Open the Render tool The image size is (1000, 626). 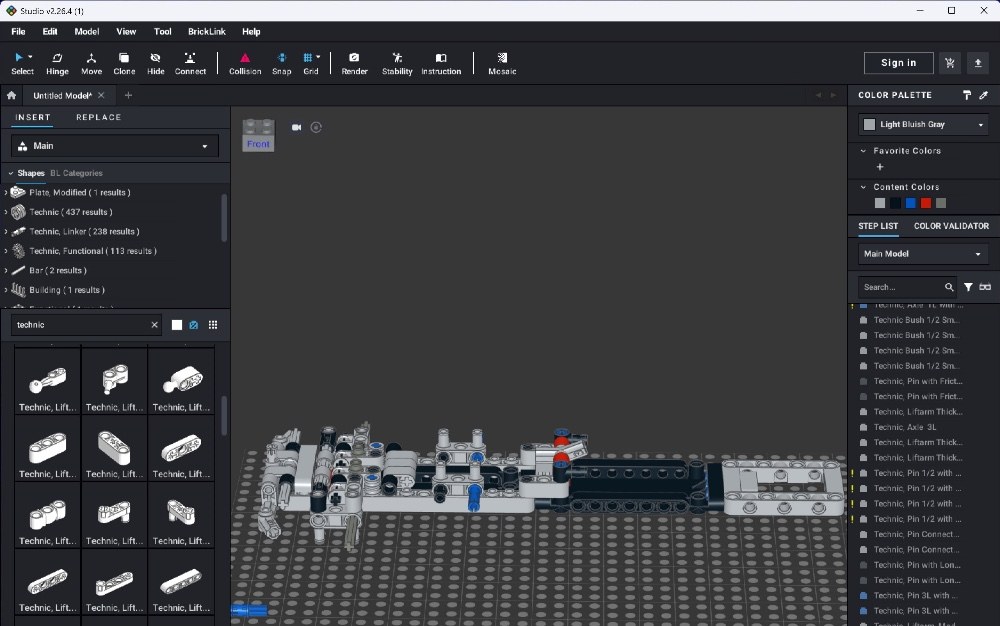tap(354, 64)
